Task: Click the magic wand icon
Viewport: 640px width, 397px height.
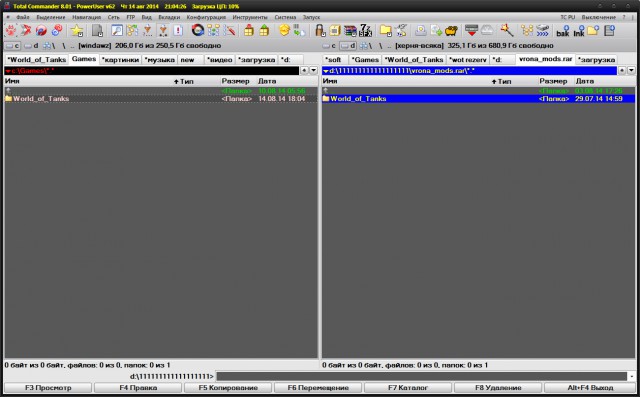Action: 507,31
